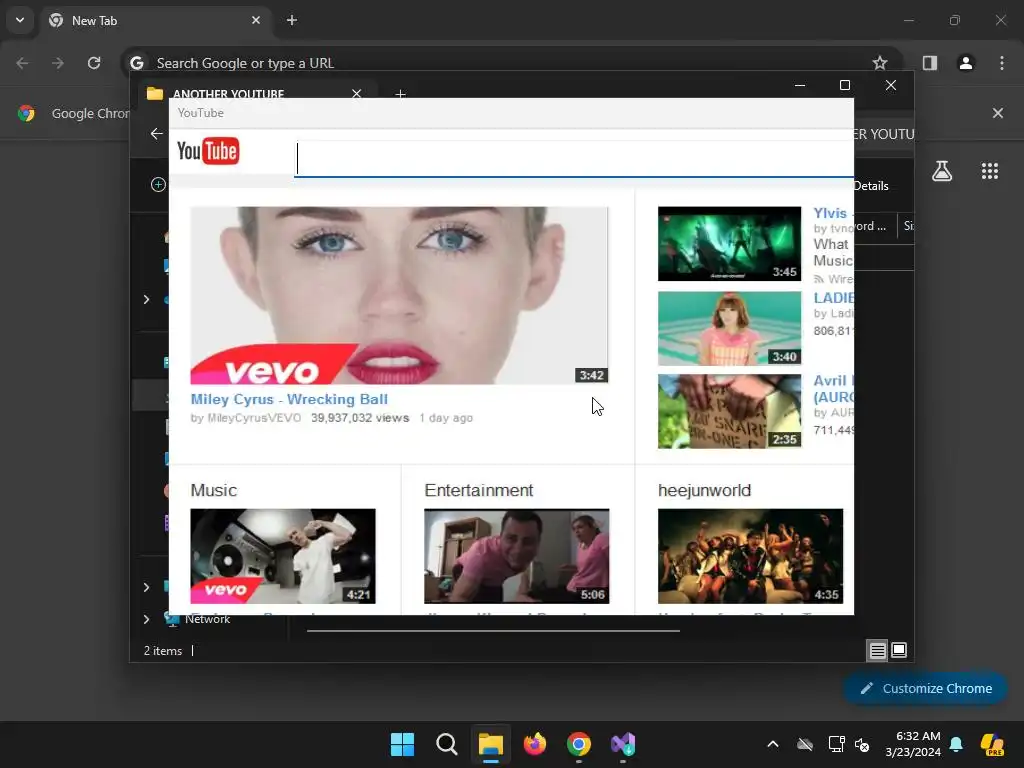Image resolution: width=1024 pixels, height=768 pixels.
Task: Expand the Network tree node
Action: coord(146,619)
